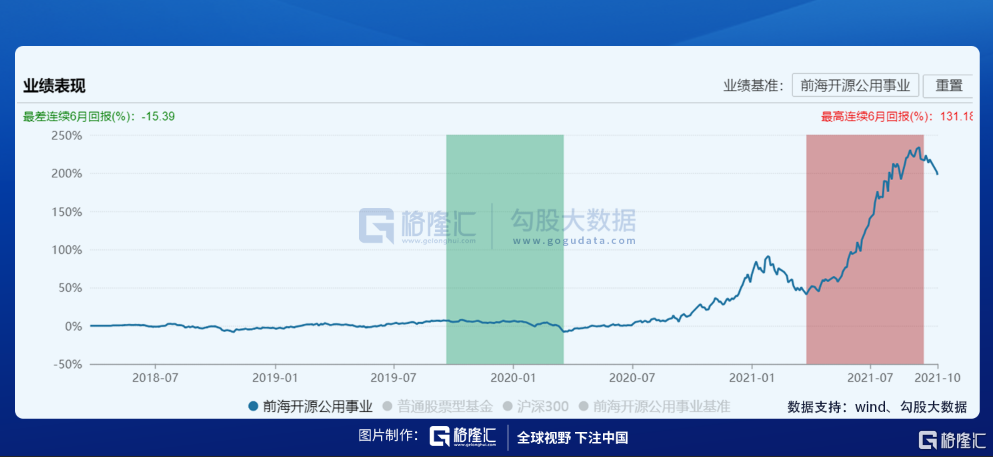Click the 100% y-axis label
993x457 pixels.
pos(66,250)
